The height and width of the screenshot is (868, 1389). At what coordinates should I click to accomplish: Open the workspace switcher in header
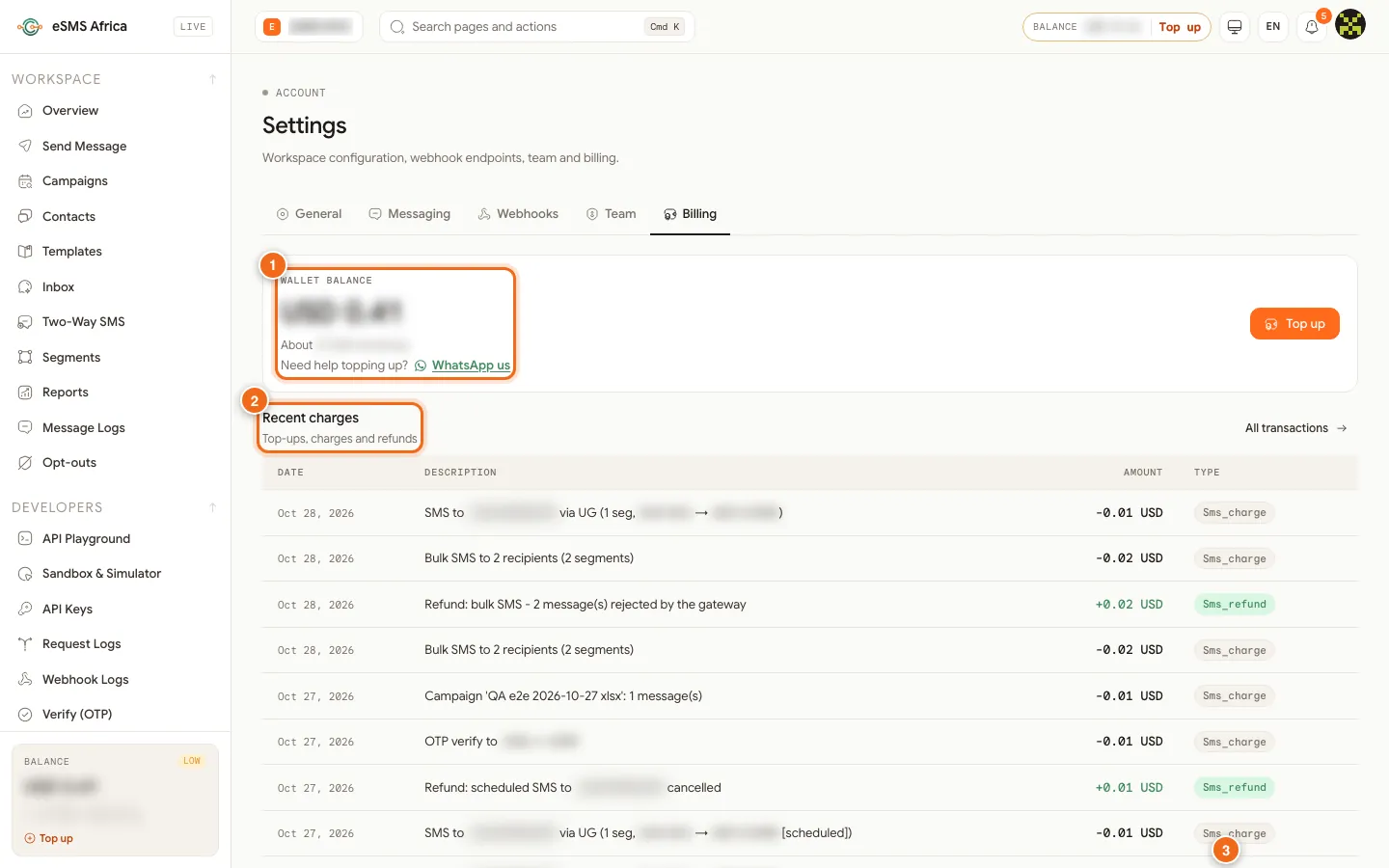[x=309, y=27]
